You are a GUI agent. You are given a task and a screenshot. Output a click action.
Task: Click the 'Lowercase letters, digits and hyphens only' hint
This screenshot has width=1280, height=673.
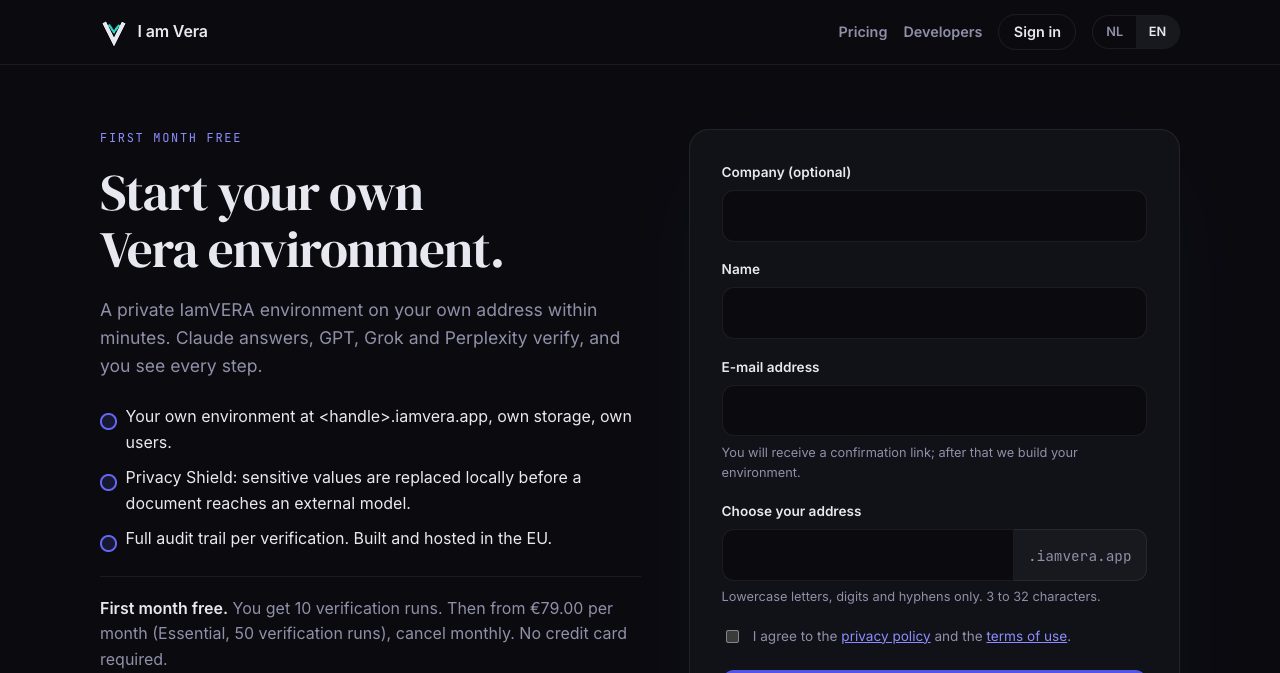[911, 597]
